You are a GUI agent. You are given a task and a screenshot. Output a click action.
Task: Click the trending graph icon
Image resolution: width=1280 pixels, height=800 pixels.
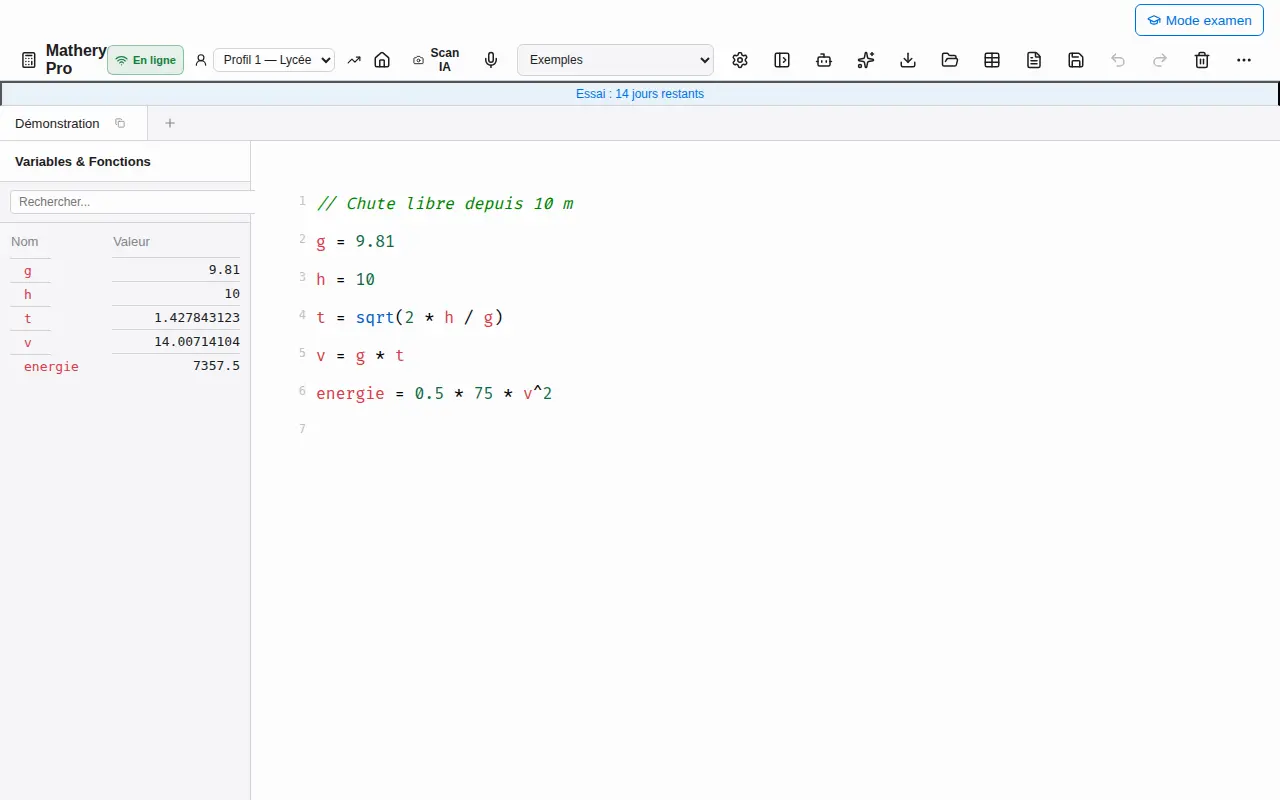point(354,60)
